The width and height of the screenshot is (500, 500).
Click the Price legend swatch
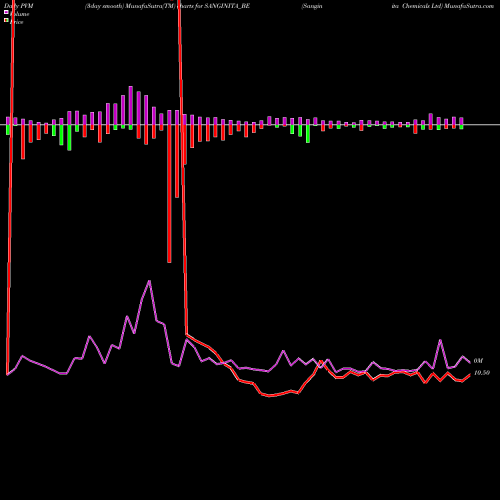point(6,21)
